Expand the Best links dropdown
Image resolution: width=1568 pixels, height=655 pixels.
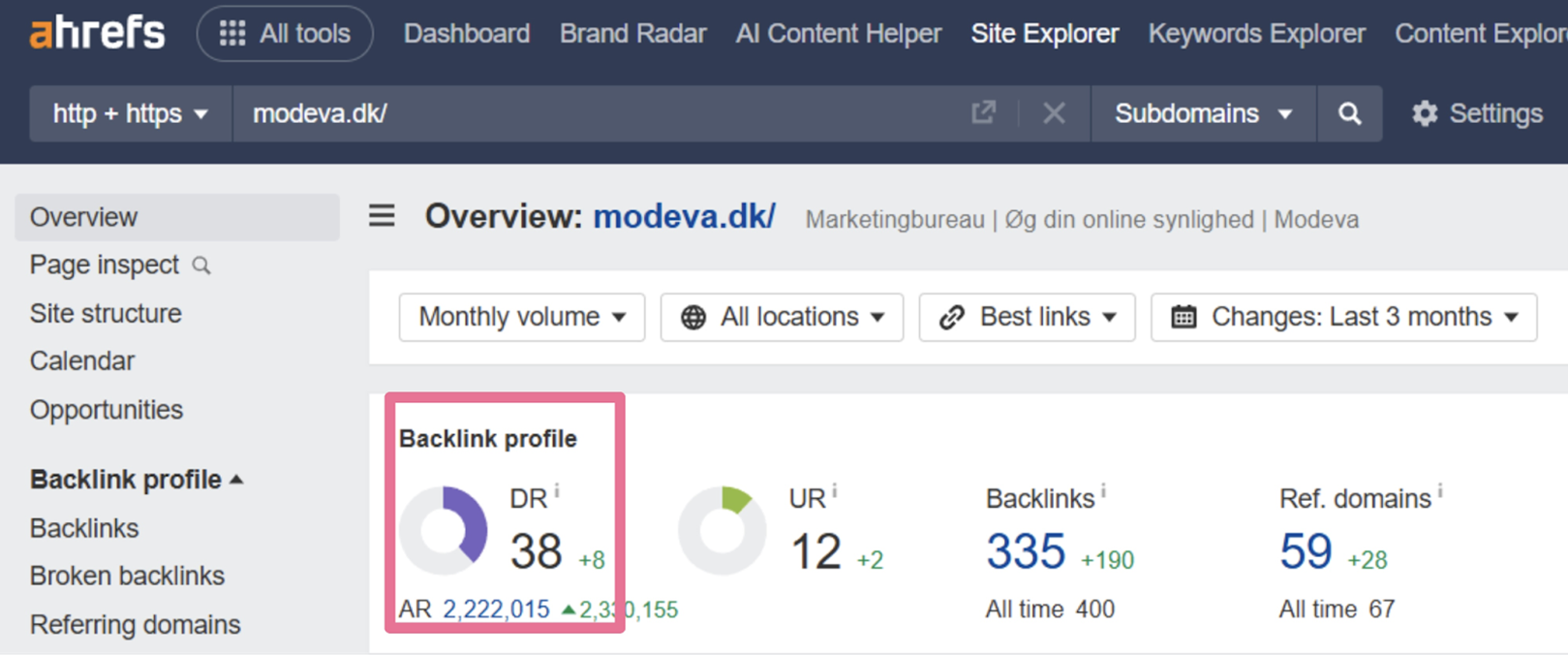(1027, 317)
